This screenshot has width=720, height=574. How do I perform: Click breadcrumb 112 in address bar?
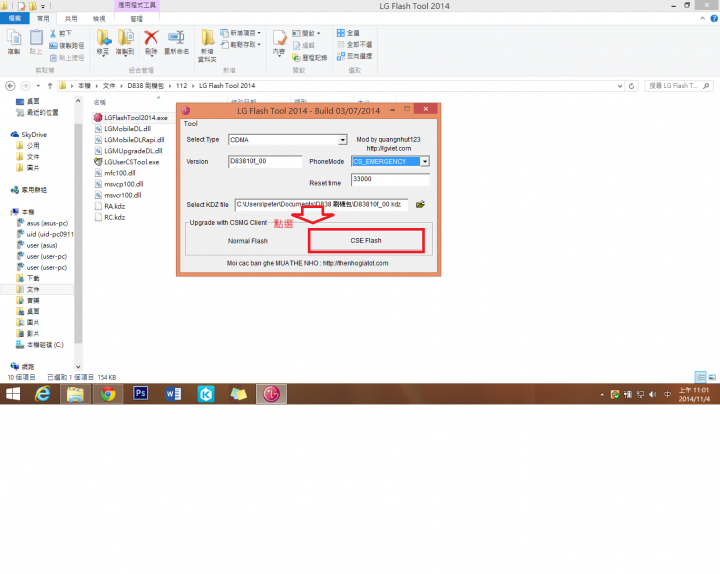[182, 86]
